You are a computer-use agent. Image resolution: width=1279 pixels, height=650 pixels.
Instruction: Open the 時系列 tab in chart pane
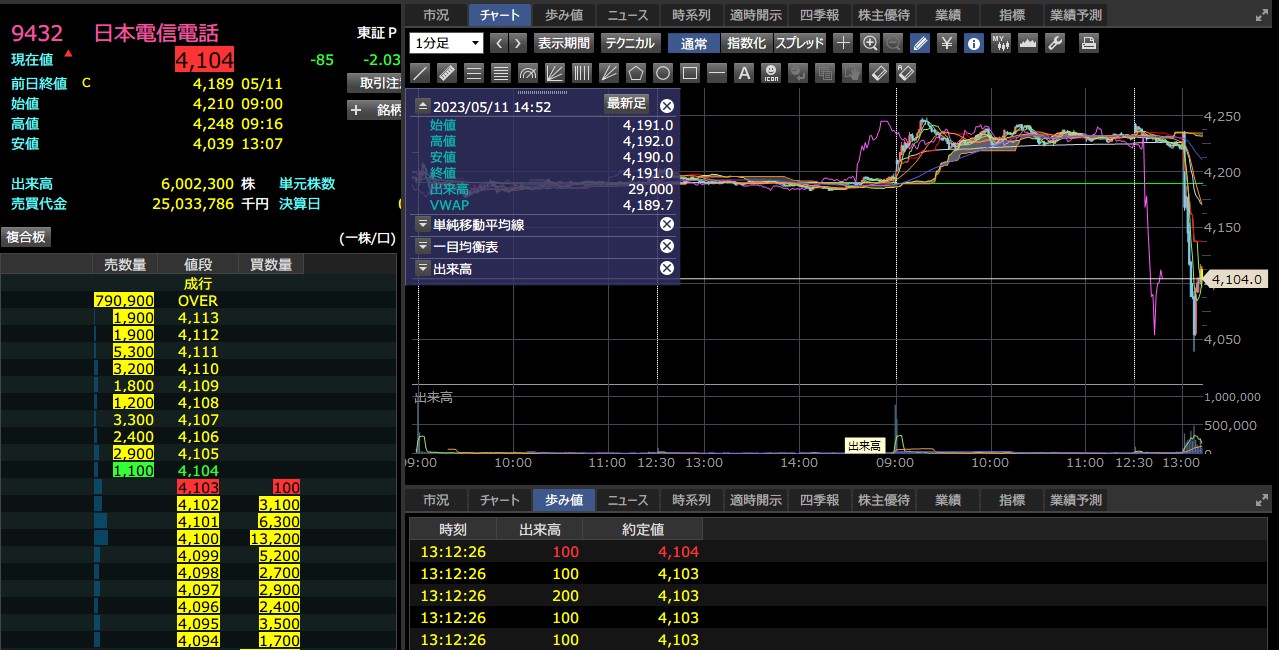691,15
